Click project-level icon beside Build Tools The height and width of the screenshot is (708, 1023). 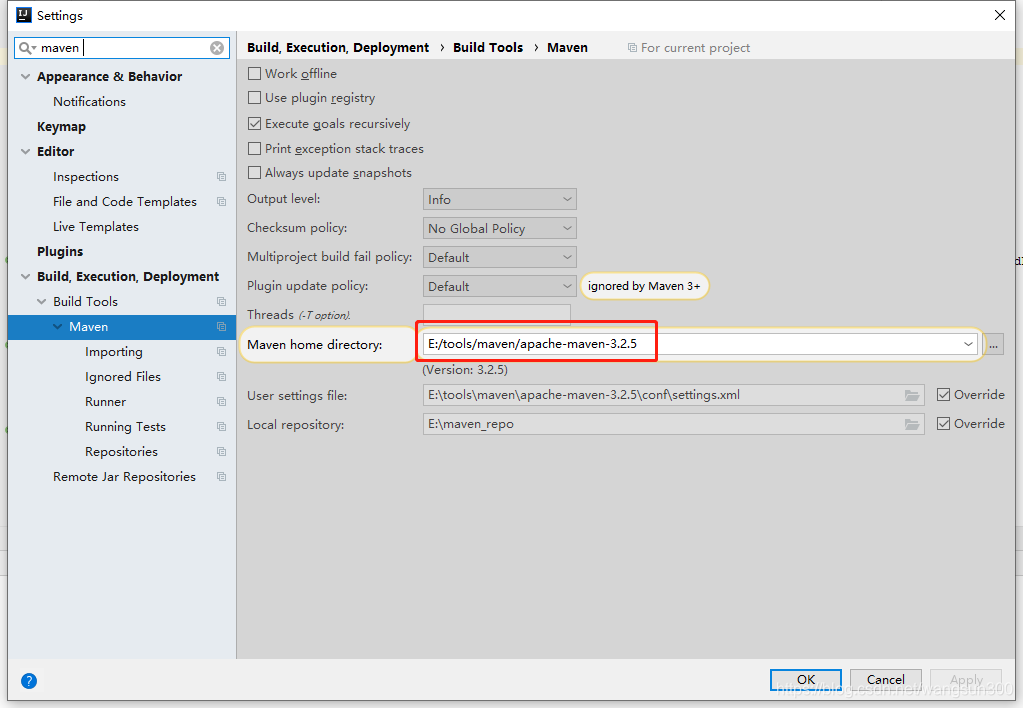[222, 301]
